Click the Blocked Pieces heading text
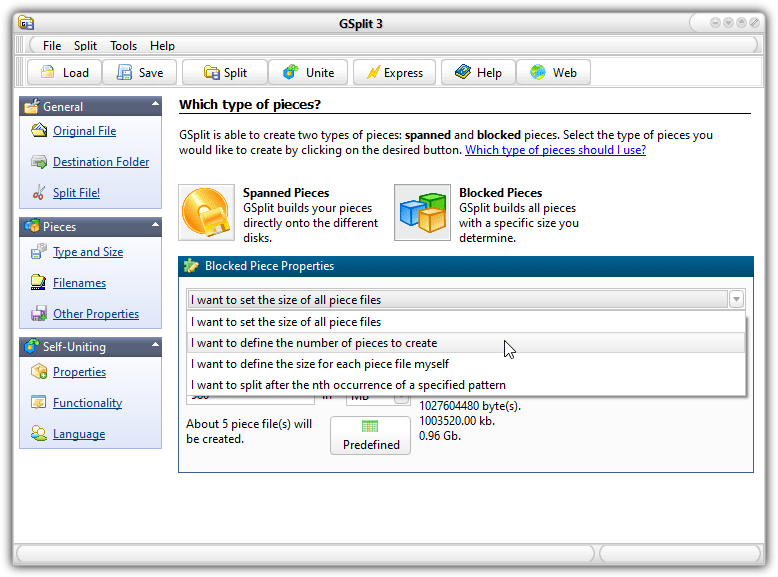Screen dimensions: 778x577 (x=501, y=192)
